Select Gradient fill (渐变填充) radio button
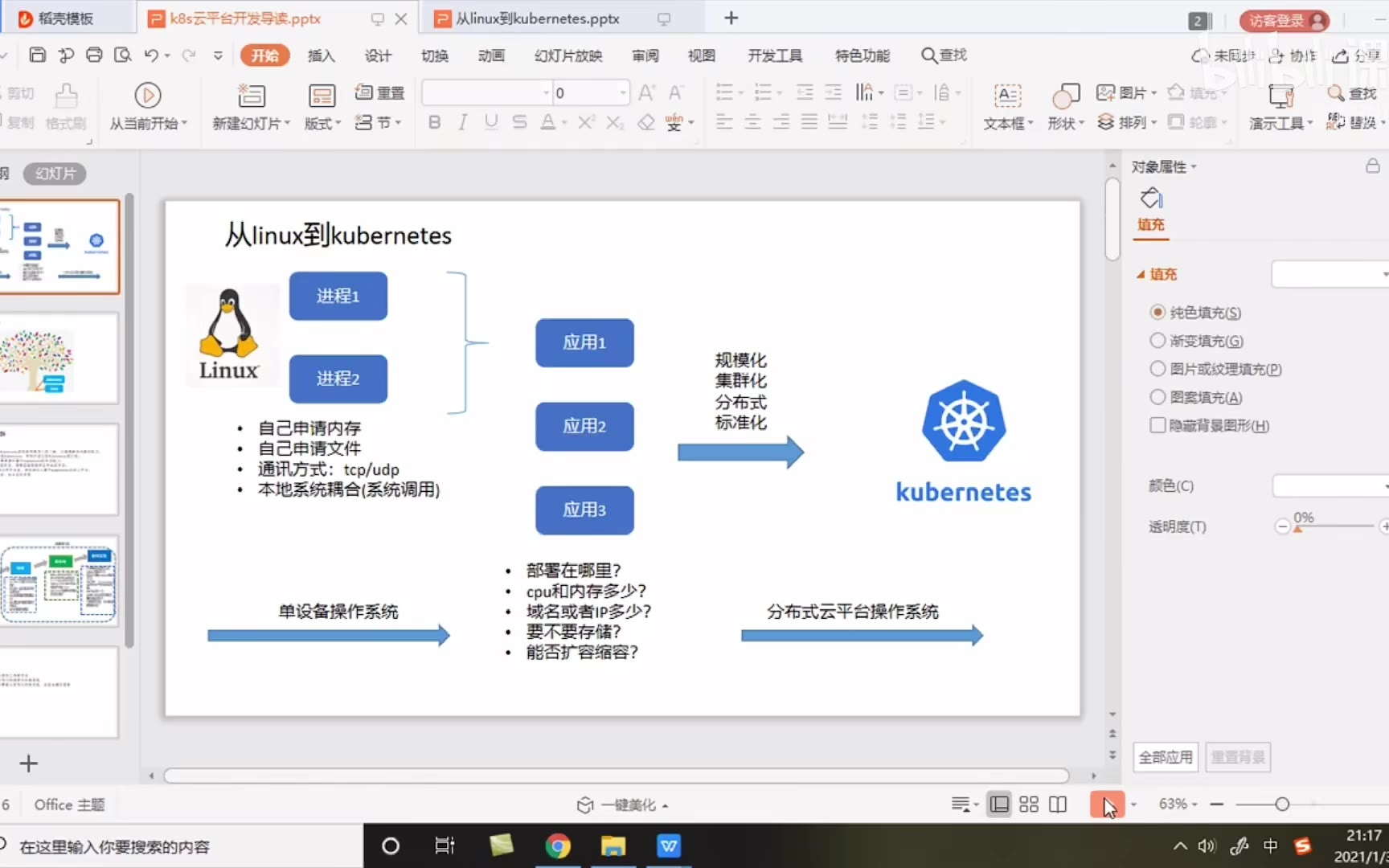The height and width of the screenshot is (868, 1389). [1157, 340]
